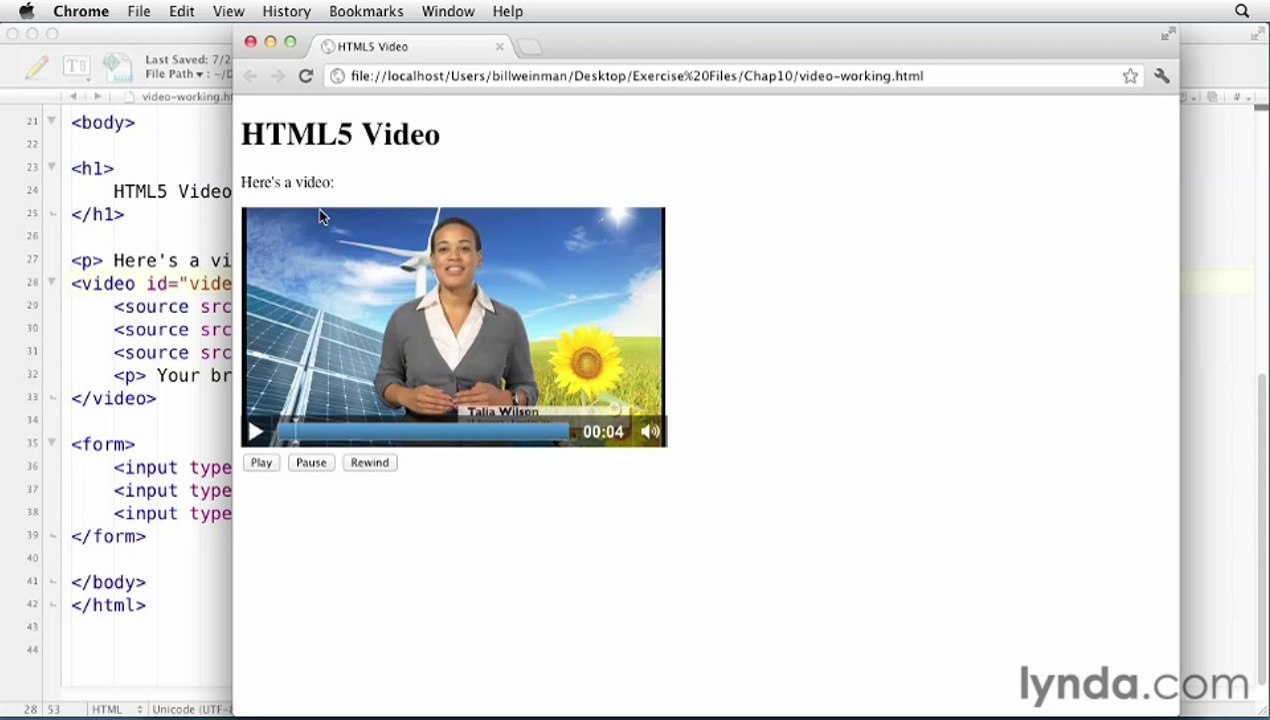Click next document arrow in editor navigation bar
The width and height of the screenshot is (1270, 720).
pos(97,96)
